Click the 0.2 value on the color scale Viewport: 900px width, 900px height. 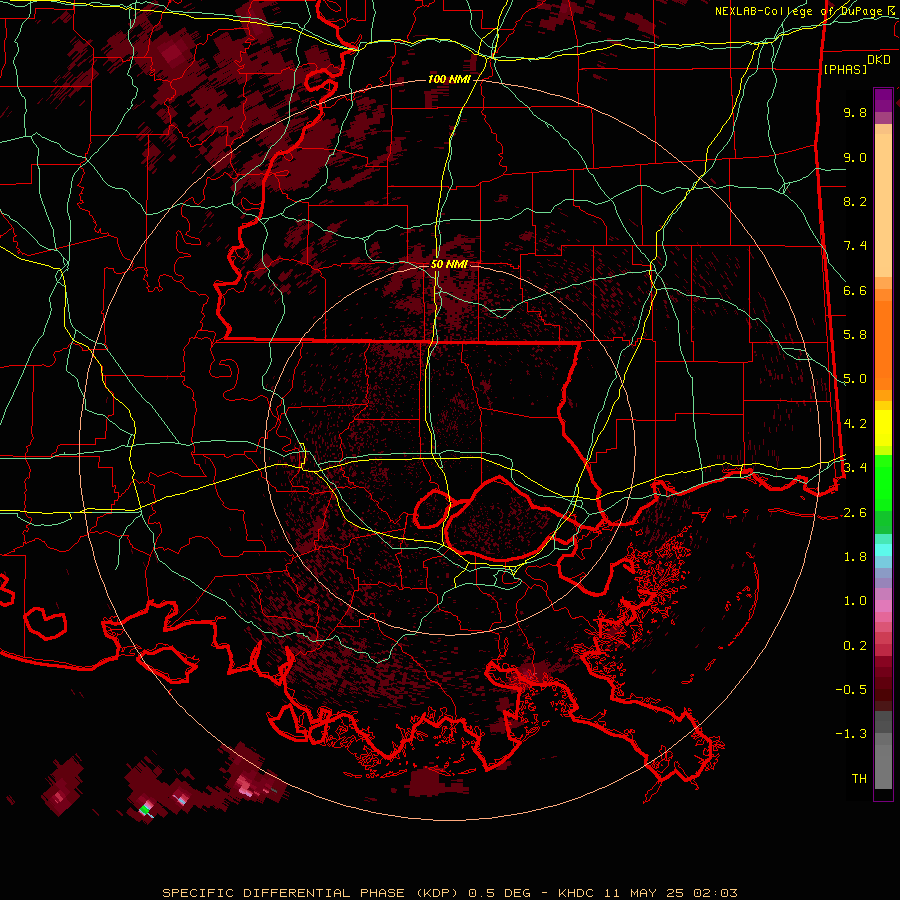[855, 646]
